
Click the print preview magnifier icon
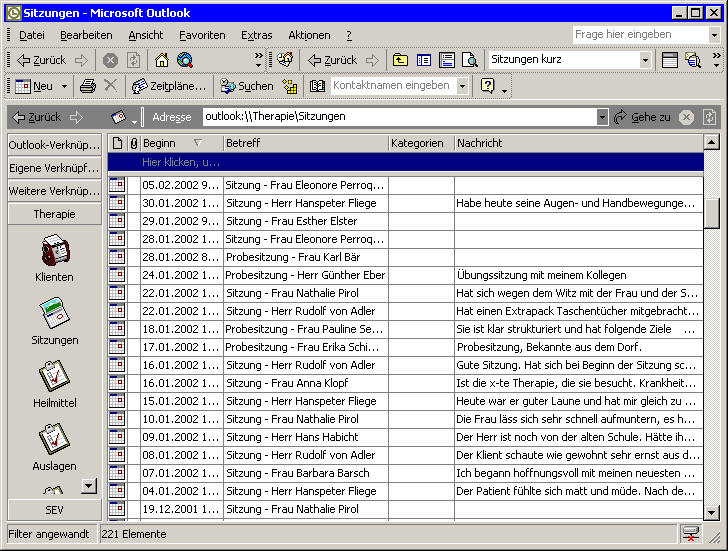[x=469, y=60]
